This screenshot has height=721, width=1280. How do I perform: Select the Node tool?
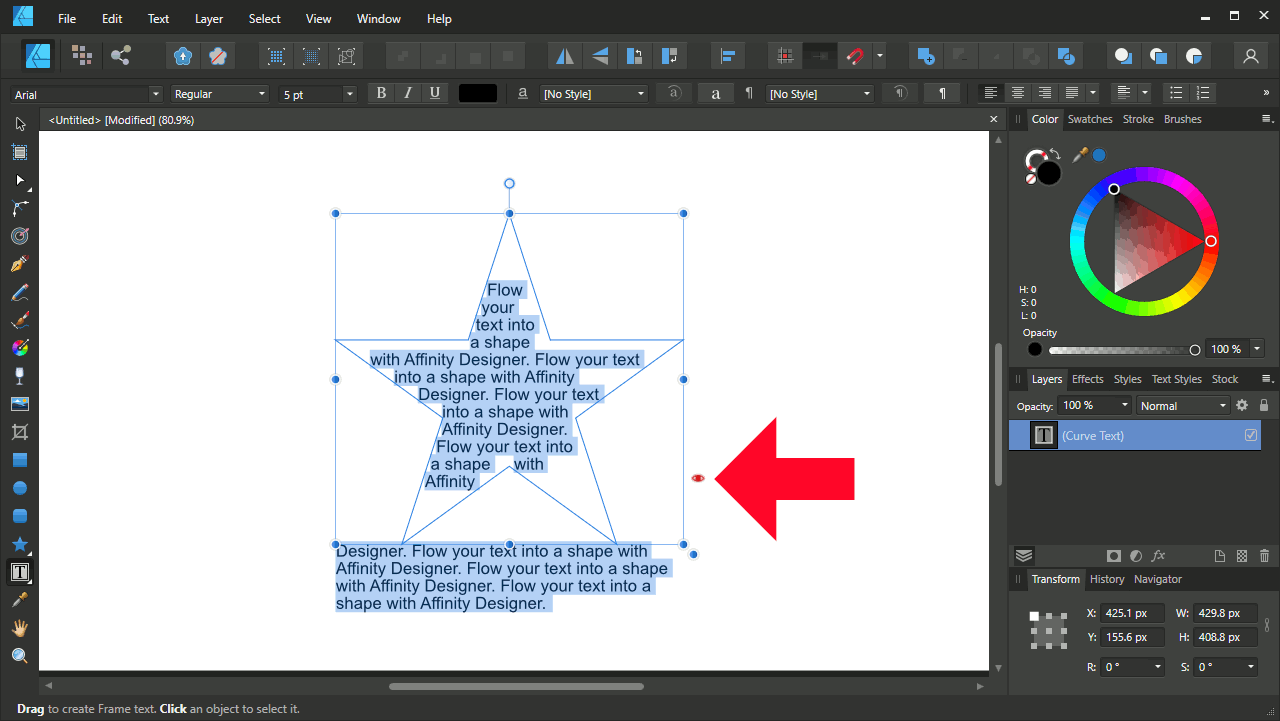pos(19,179)
